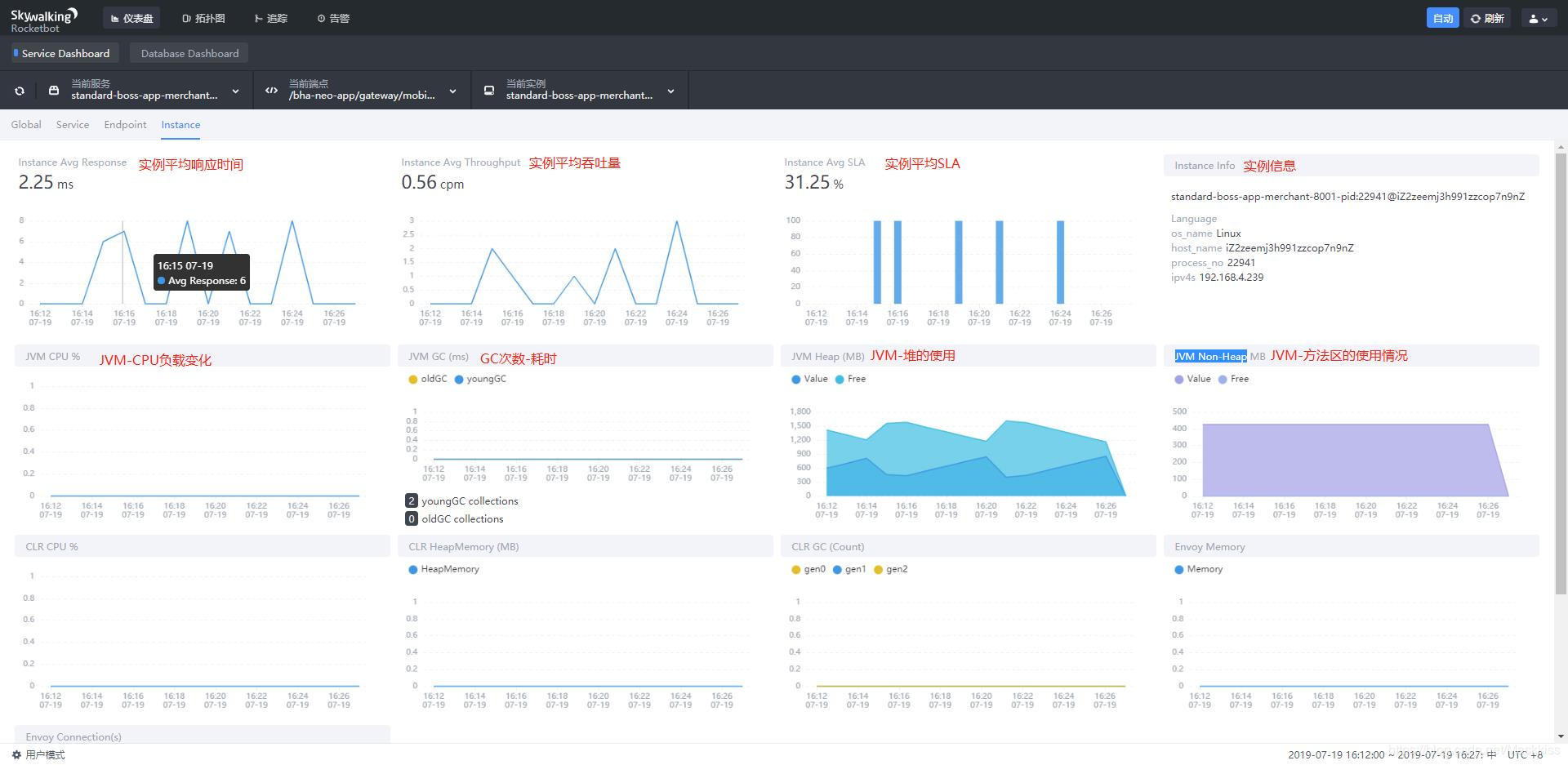Open the 告警 alarm nav item
This screenshot has height=765, width=1568.
coord(333,18)
